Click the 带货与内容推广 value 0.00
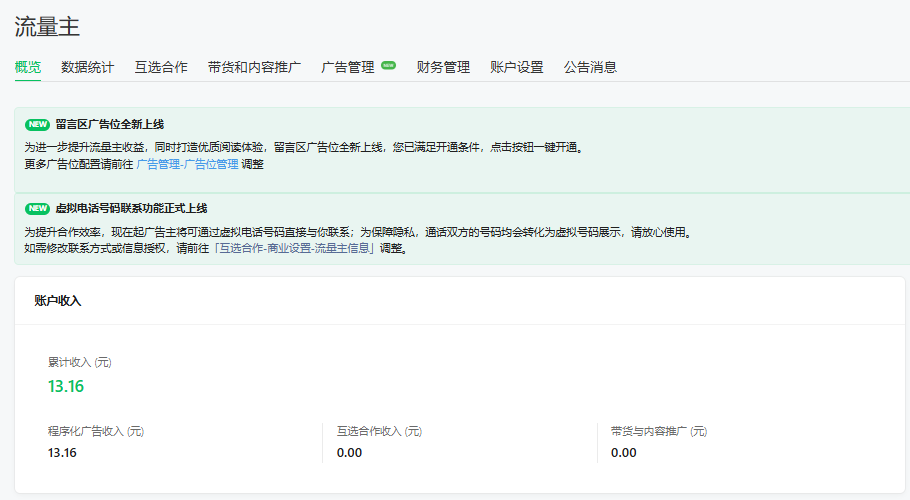 (623, 453)
